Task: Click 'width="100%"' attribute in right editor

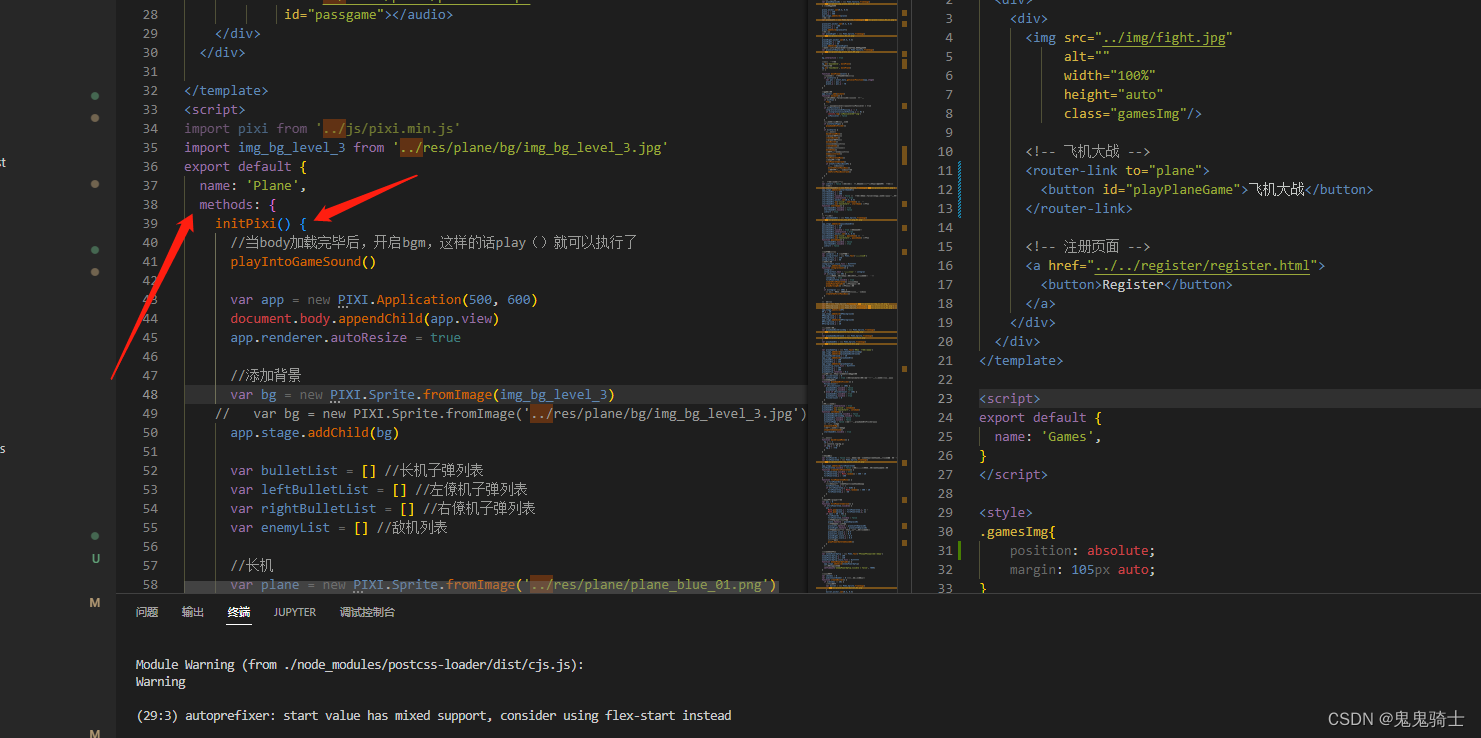Action: pos(1110,76)
